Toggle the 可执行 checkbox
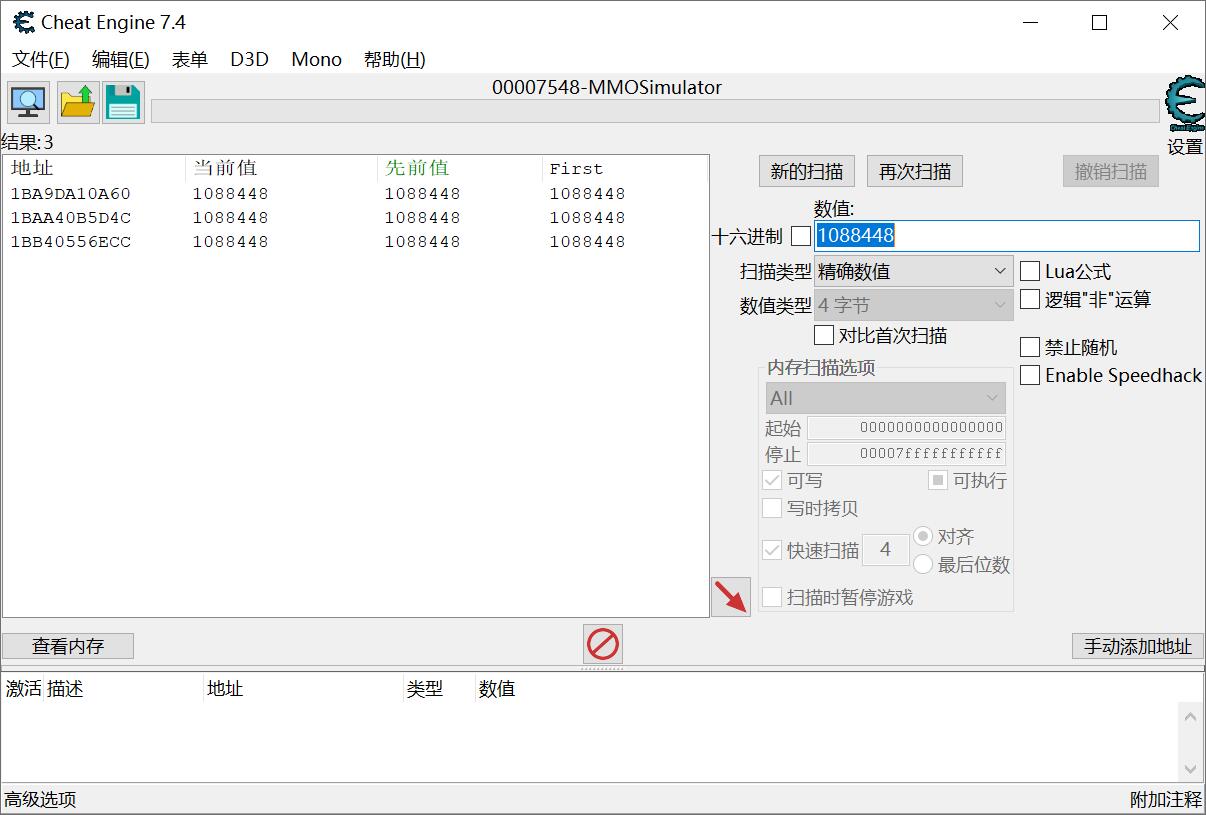 [938, 480]
